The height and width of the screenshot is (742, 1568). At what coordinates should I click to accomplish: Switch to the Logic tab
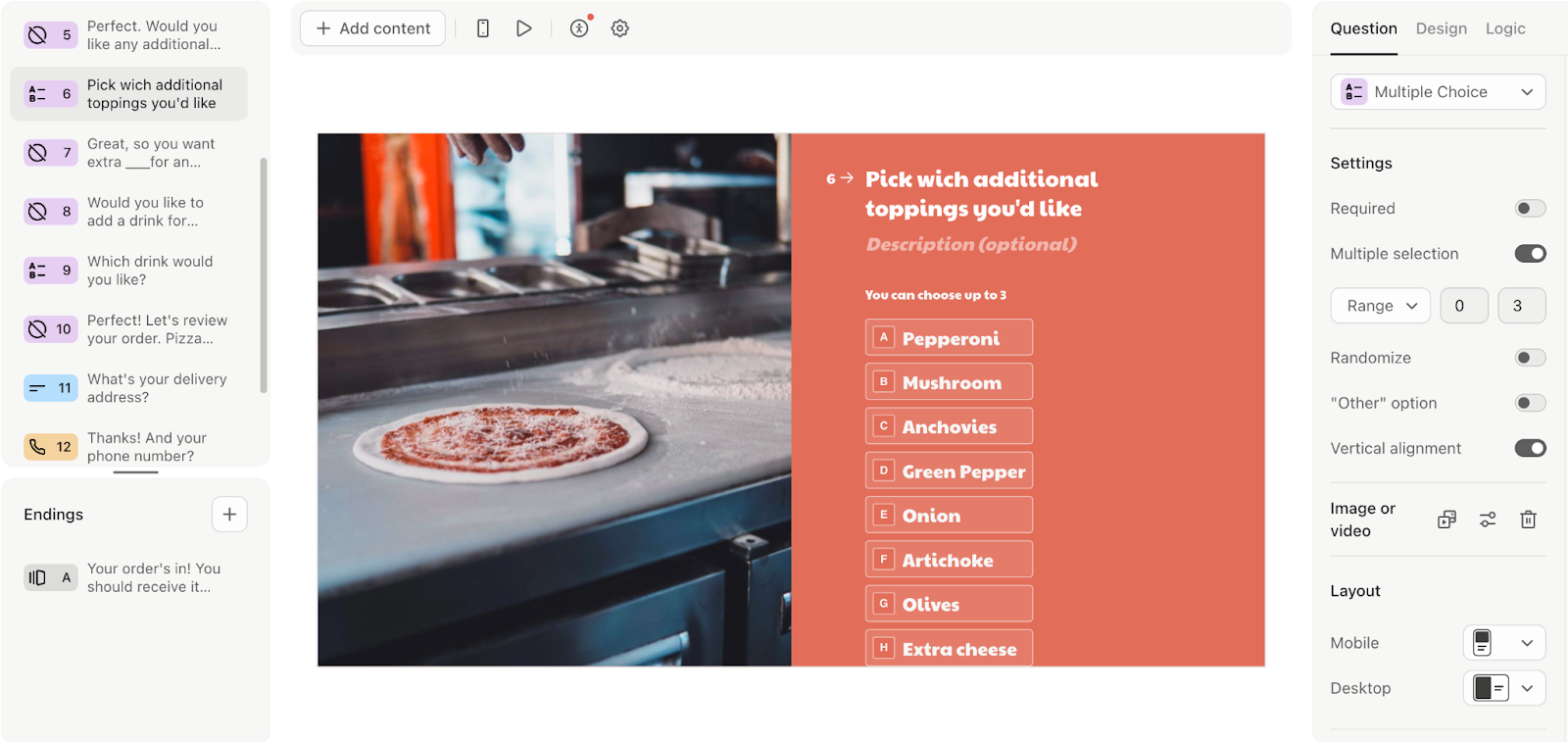click(x=1505, y=28)
